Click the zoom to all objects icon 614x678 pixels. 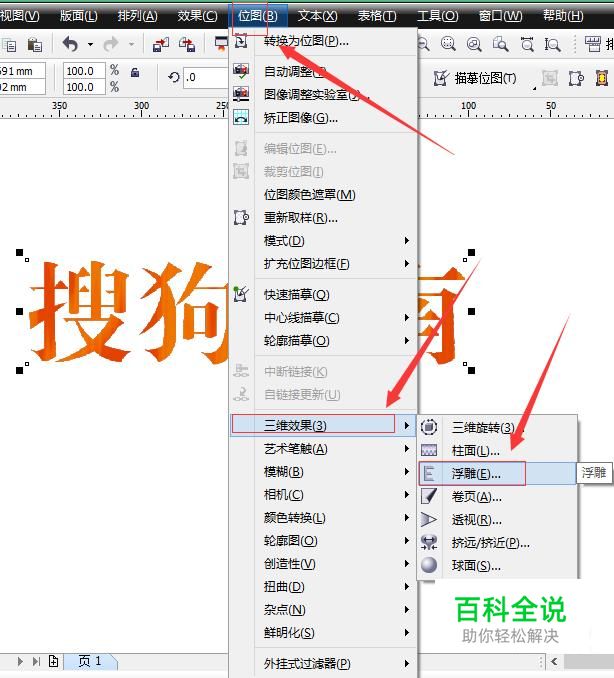(474, 44)
